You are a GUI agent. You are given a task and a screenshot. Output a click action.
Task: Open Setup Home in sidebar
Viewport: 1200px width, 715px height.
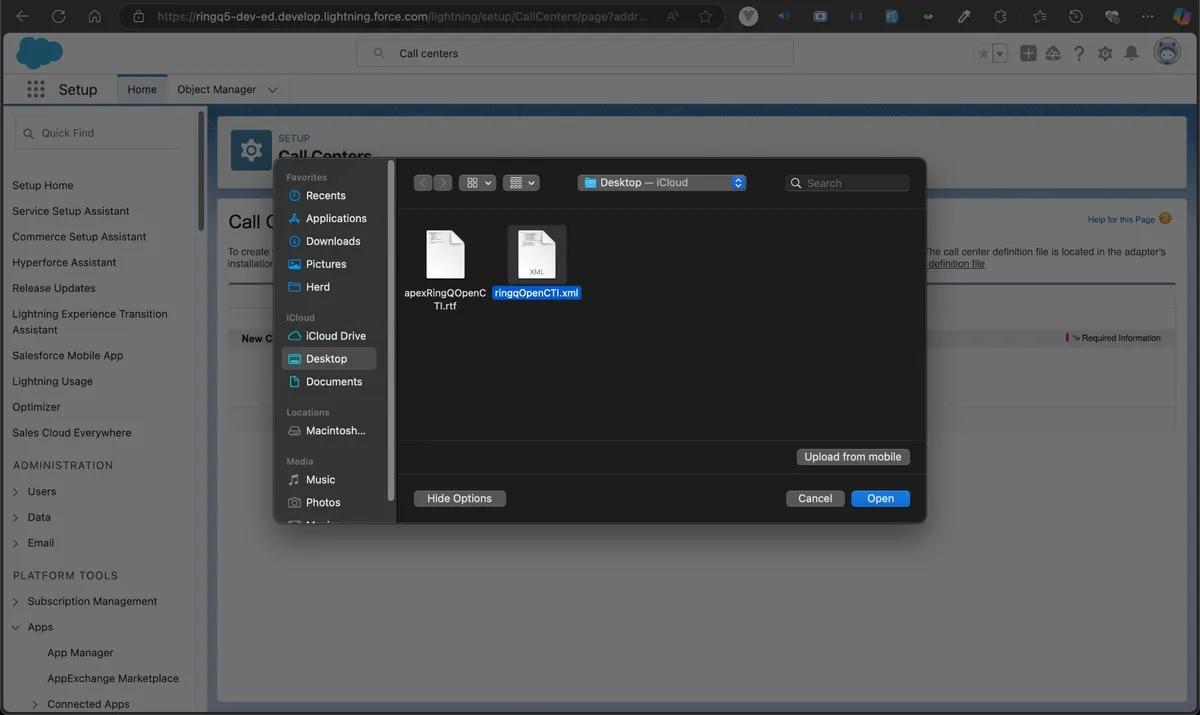pyautogui.click(x=43, y=185)
